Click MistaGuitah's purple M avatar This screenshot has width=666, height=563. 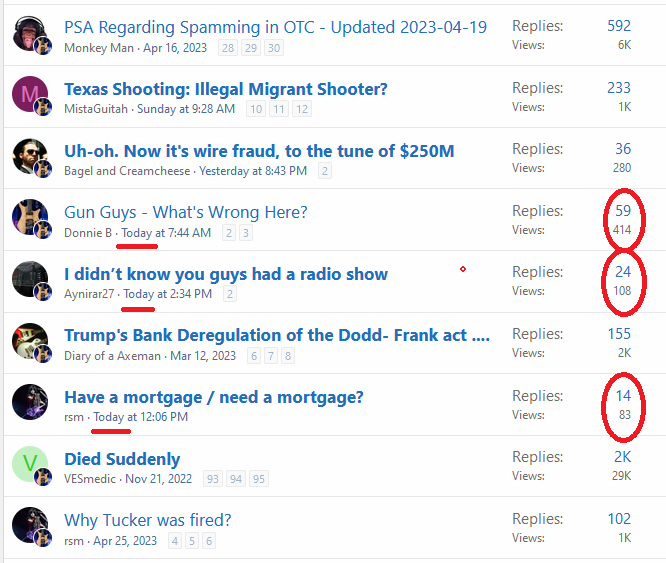[30, 96]
